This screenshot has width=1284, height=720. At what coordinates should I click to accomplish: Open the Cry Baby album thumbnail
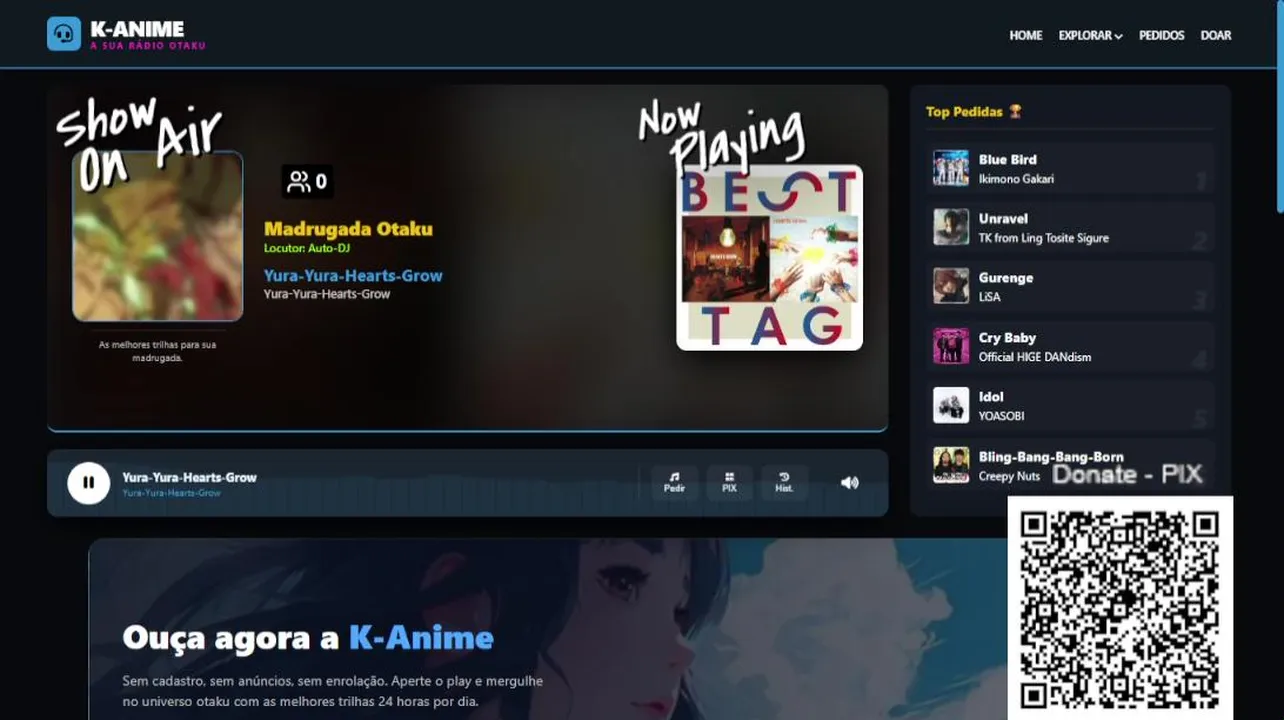click(951, 346)
